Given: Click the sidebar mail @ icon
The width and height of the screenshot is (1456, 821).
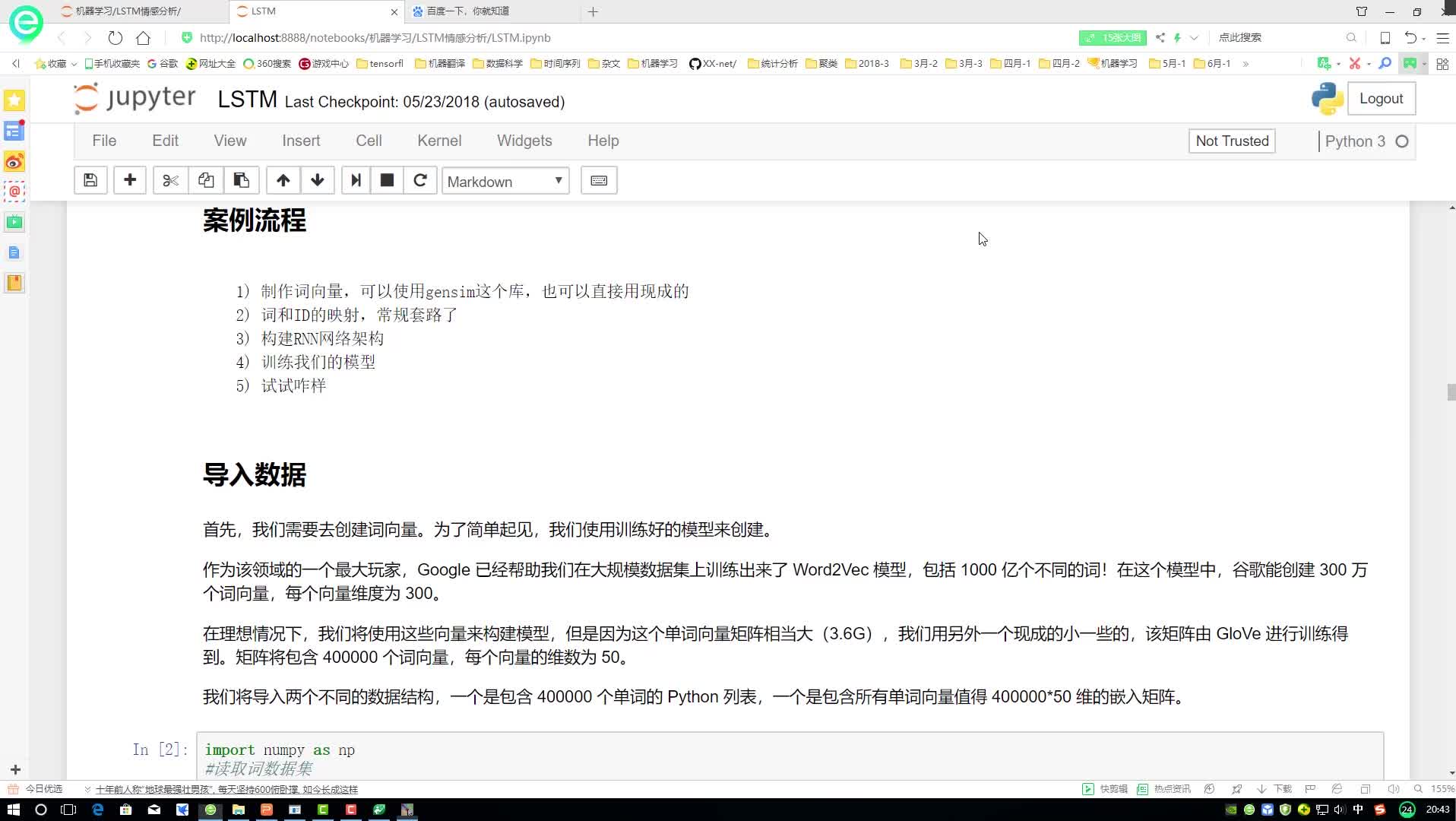Looking at the screenshot, I should coord(14,192).
